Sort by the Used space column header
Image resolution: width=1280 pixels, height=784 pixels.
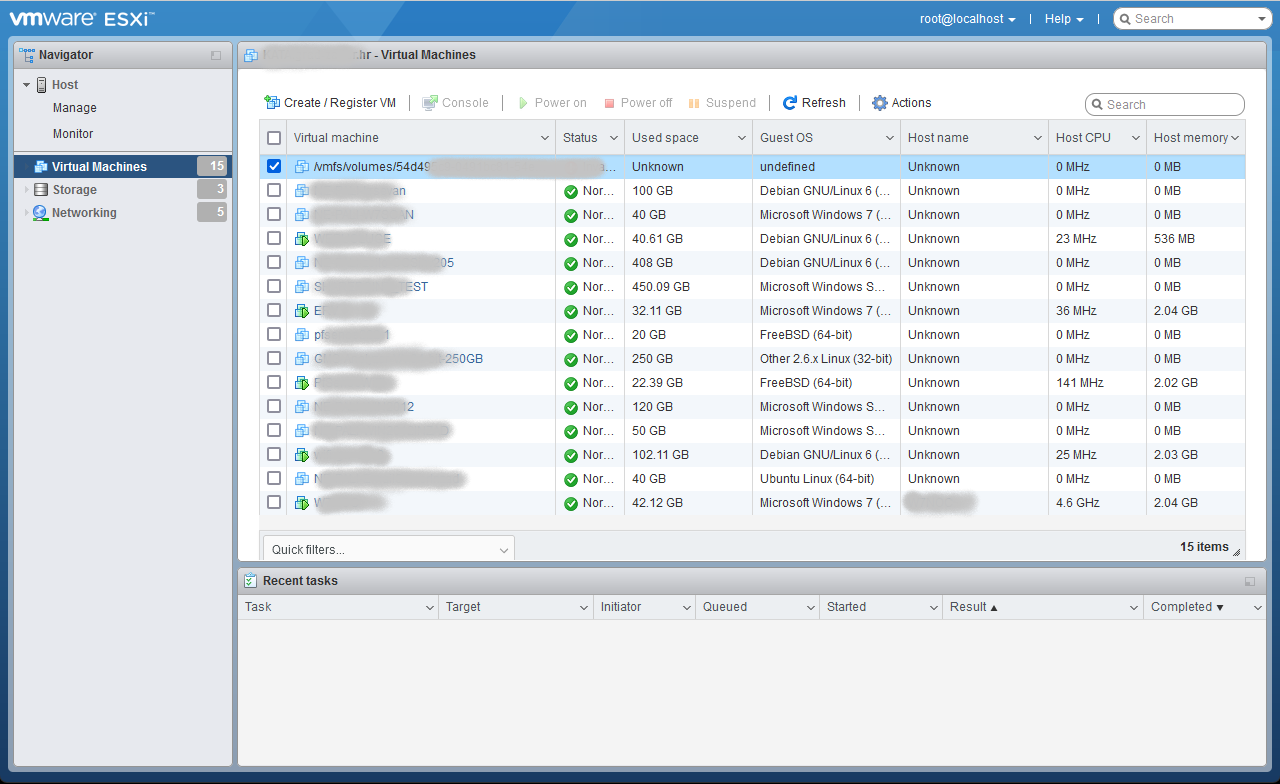coord(665,138)
